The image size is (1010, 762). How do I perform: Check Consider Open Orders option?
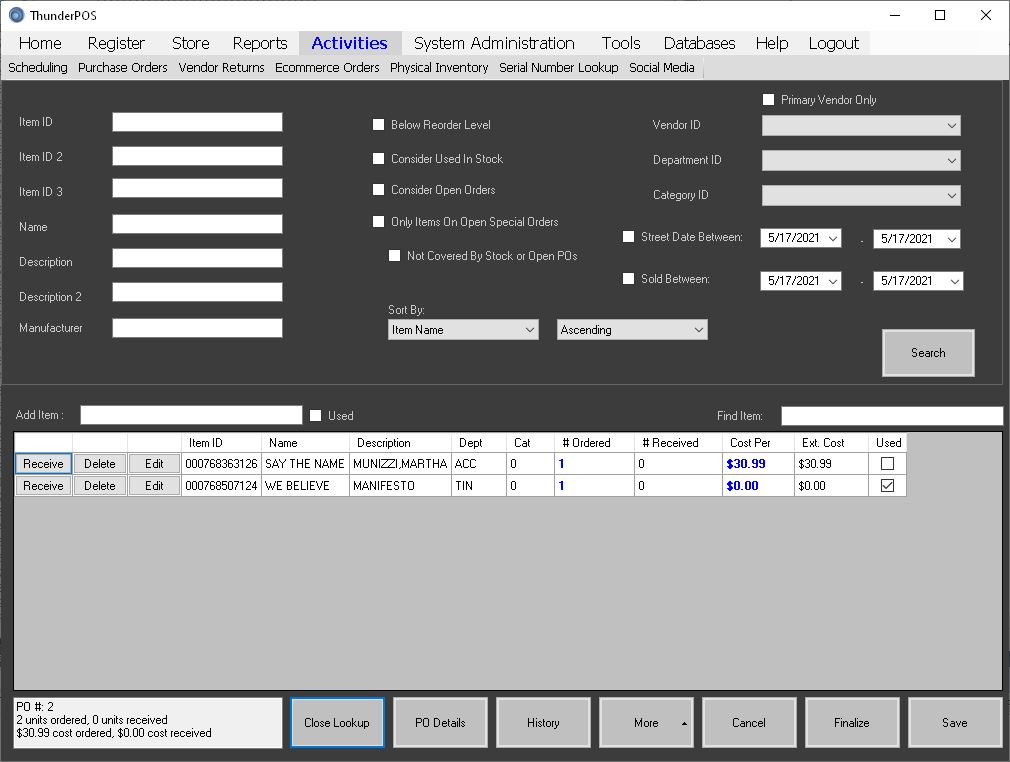point(379,189)
